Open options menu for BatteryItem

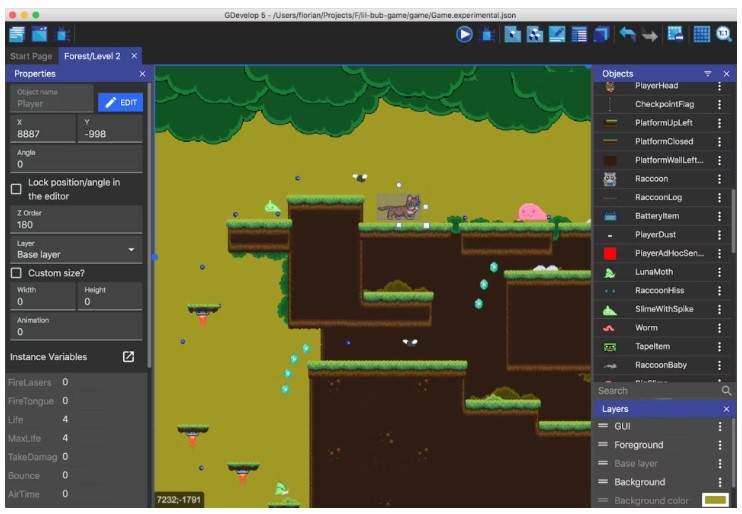tap(719, 216)
